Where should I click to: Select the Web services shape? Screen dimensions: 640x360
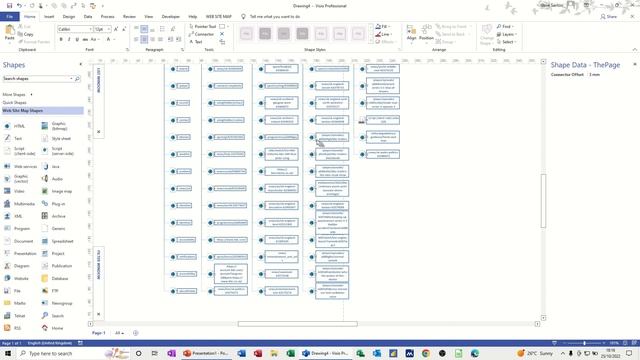[x=20, y=167]
